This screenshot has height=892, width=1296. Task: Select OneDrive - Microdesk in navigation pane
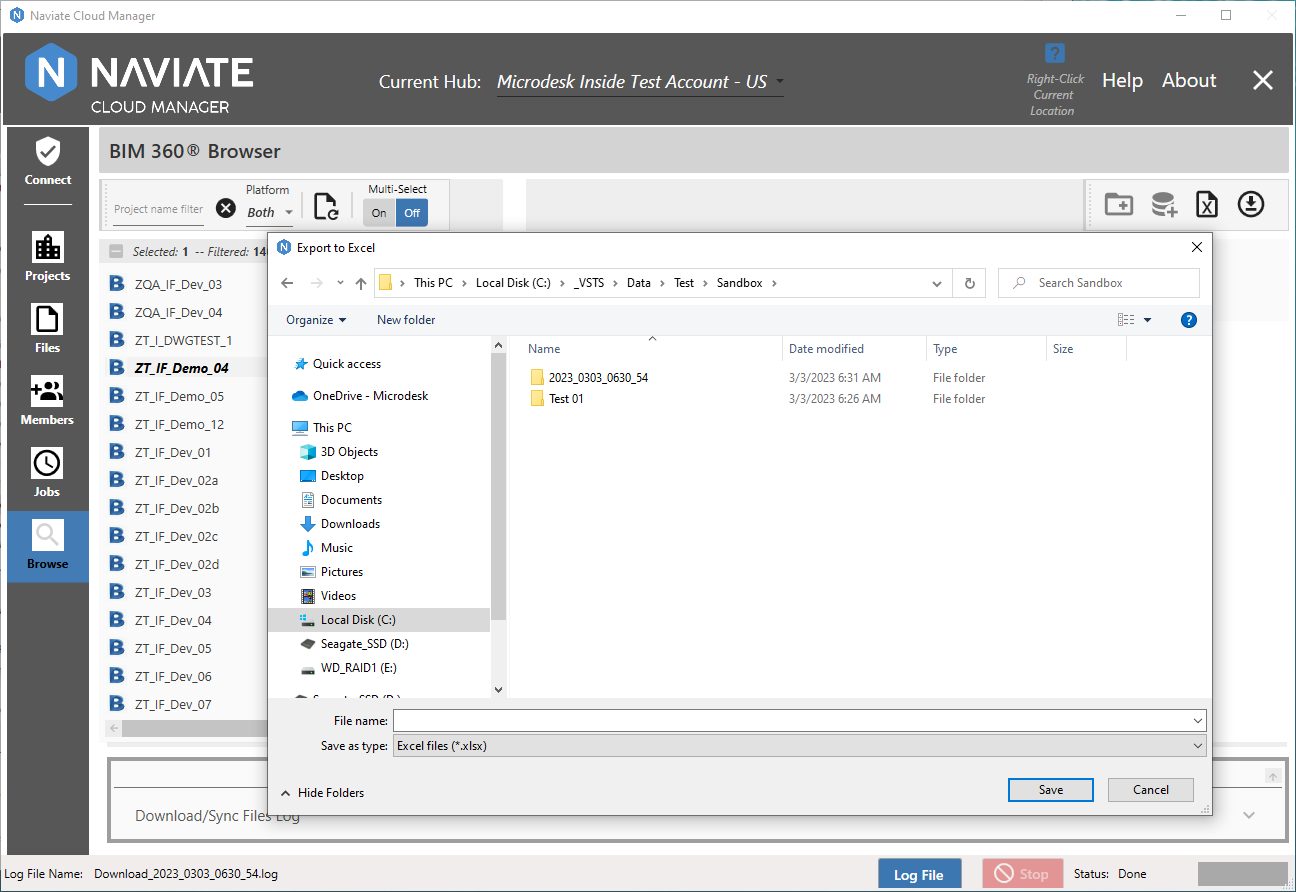360,396
